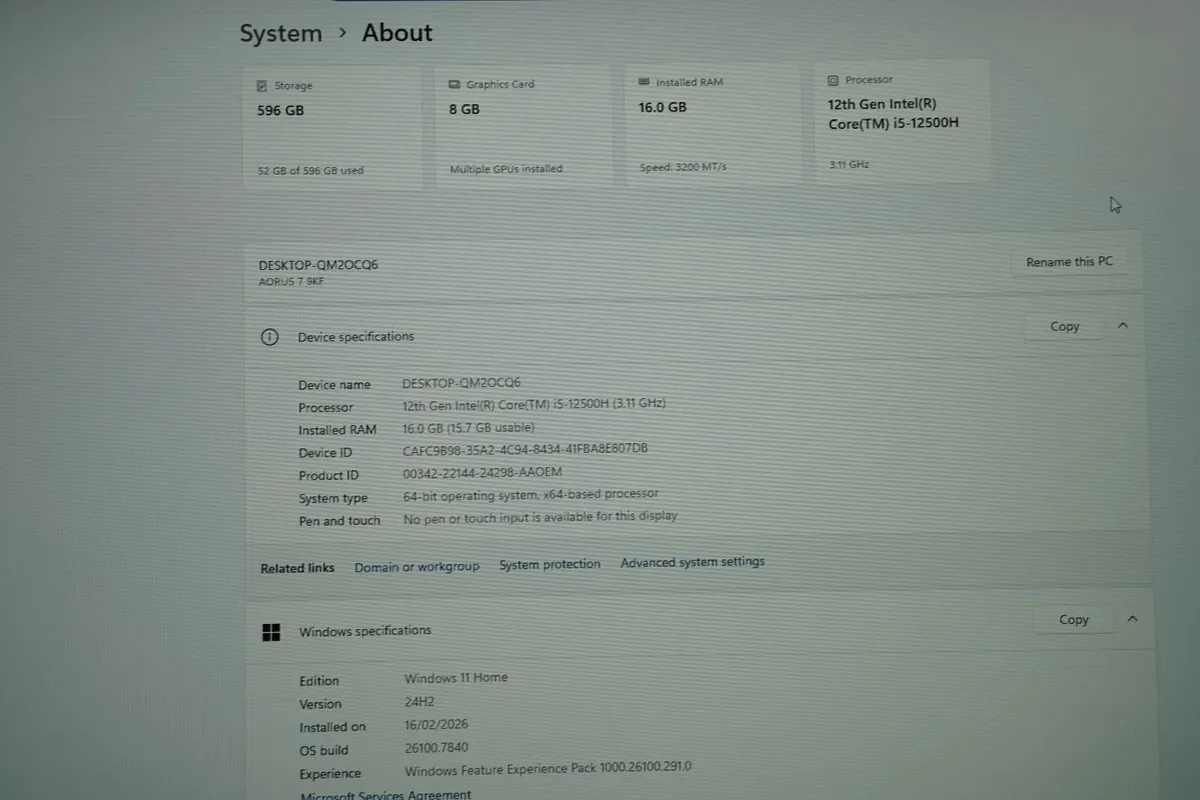Click the Windows logo icon

pos(271,632)
